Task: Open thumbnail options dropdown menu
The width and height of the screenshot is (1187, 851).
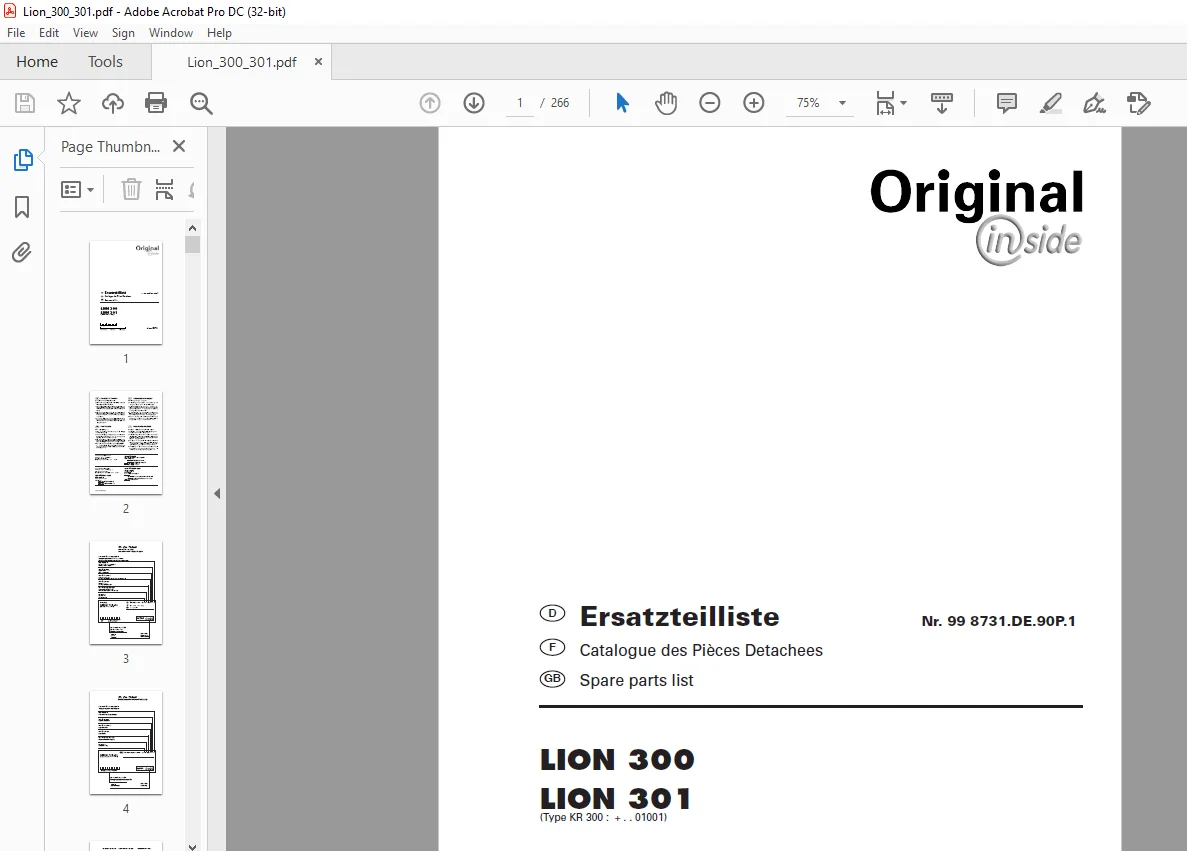Action: pyautogui.click(x=77, y=189)
